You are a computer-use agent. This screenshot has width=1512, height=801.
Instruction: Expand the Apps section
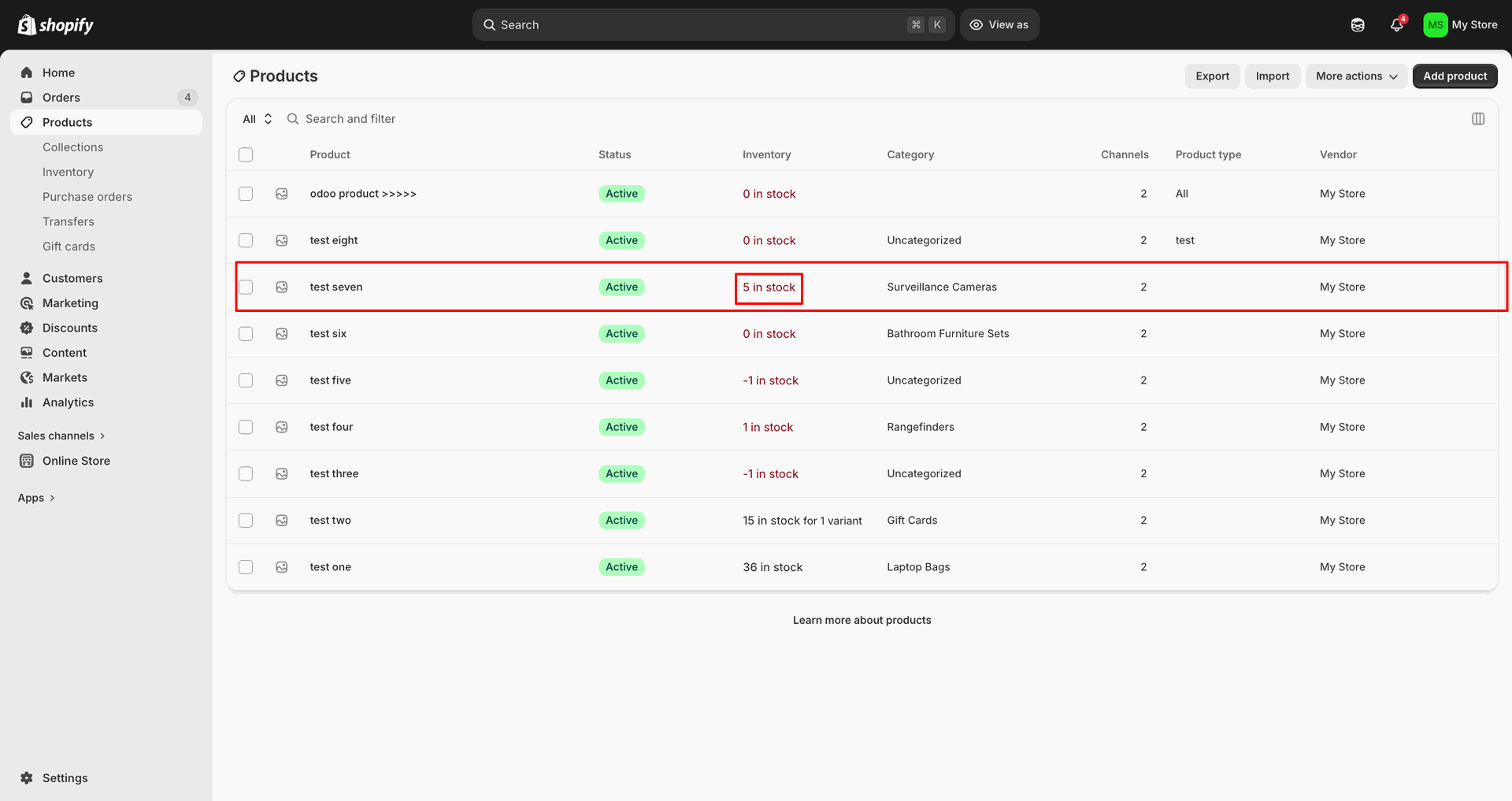click(x=36, y=498)
